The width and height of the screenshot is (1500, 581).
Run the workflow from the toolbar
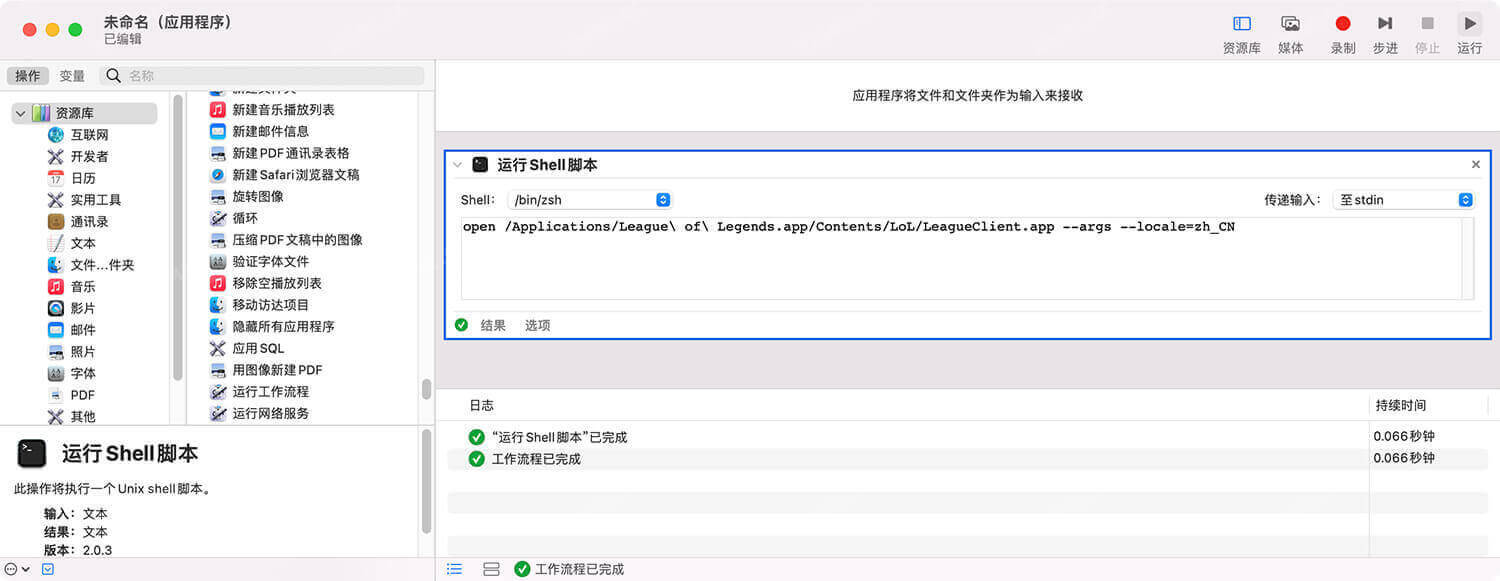coord(1469,23)
